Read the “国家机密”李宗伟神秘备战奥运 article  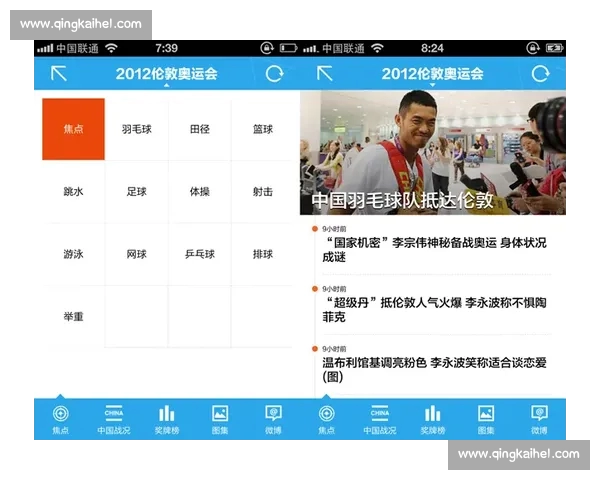pyautogui.click(x=434, y=249)
